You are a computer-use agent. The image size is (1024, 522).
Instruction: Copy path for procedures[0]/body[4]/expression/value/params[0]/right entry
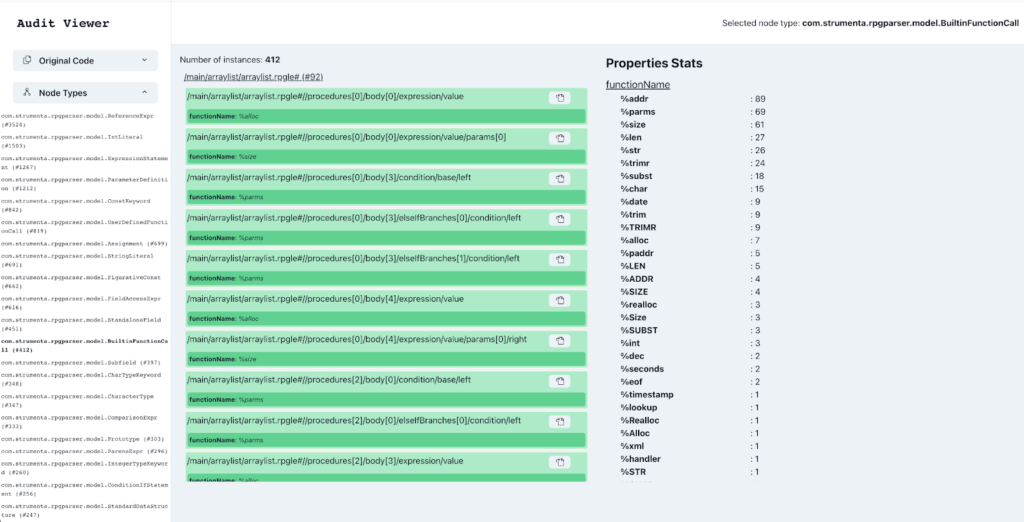pyautogui.click(x=561, y=341)
